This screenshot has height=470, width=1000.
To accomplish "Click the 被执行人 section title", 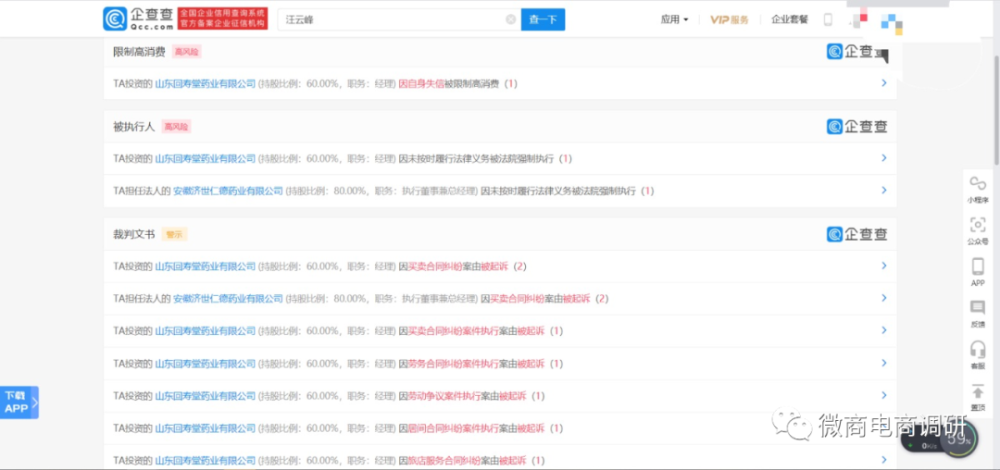I will click(x=134, y=127).
